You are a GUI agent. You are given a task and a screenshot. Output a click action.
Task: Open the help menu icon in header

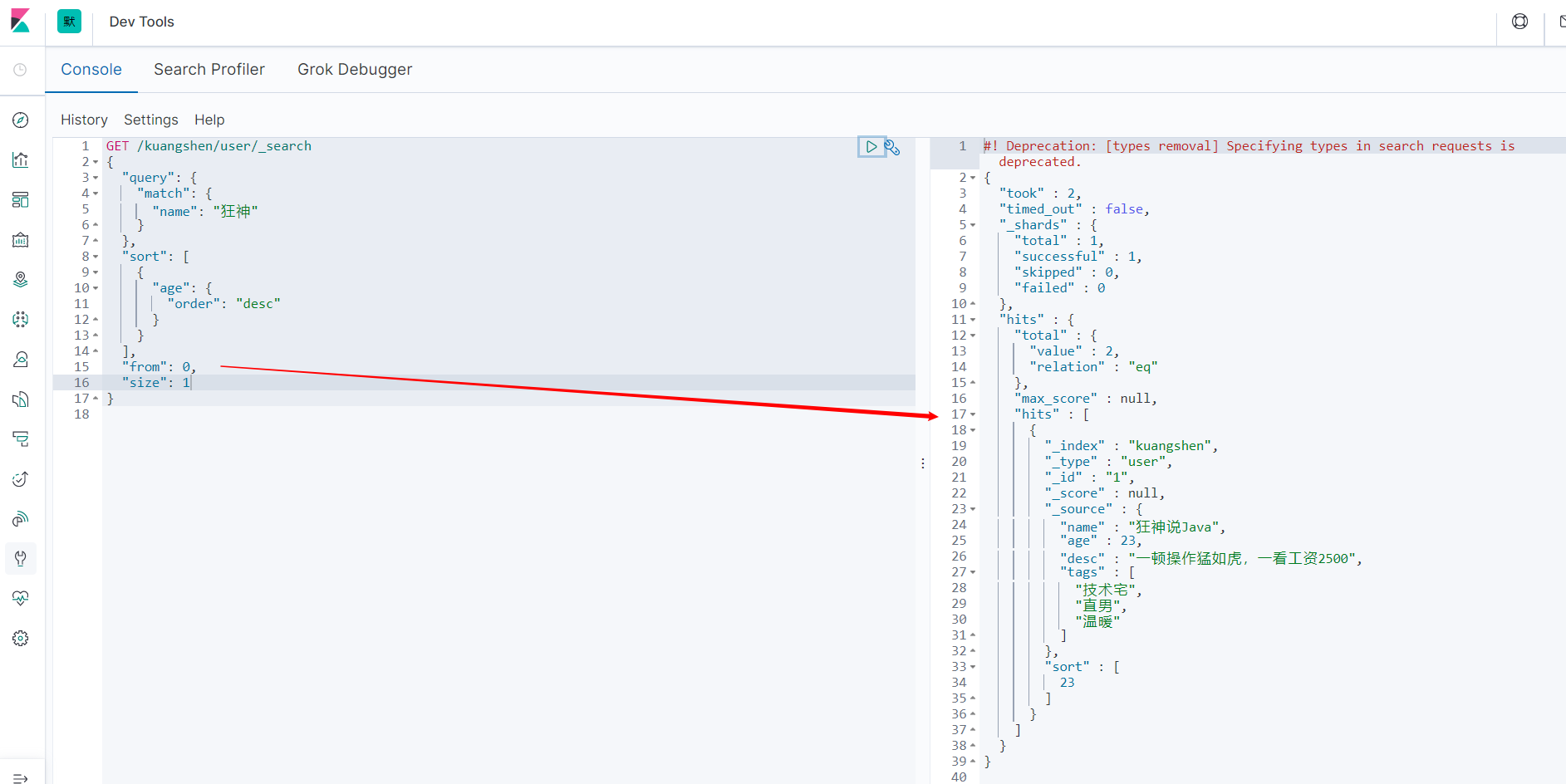(1519, 22)
